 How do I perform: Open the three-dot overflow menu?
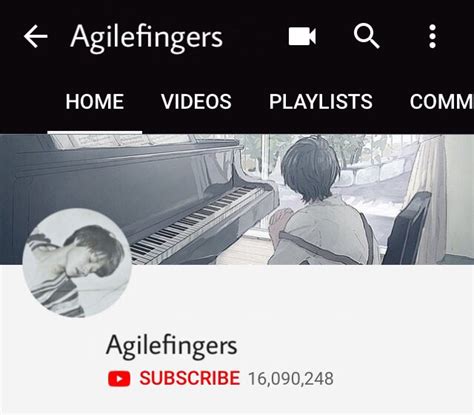tap(432, 36)
